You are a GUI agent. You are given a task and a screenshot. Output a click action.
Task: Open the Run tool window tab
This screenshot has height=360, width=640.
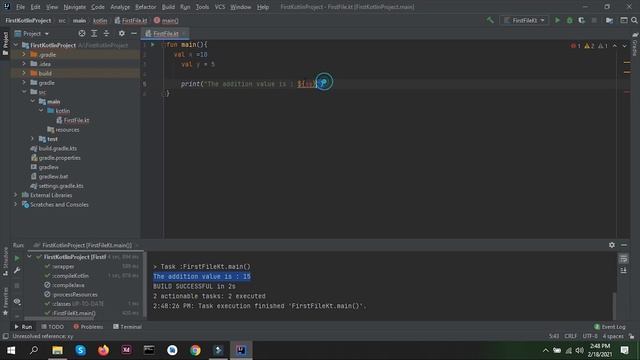pyautogui.click(x=23, y=327)
